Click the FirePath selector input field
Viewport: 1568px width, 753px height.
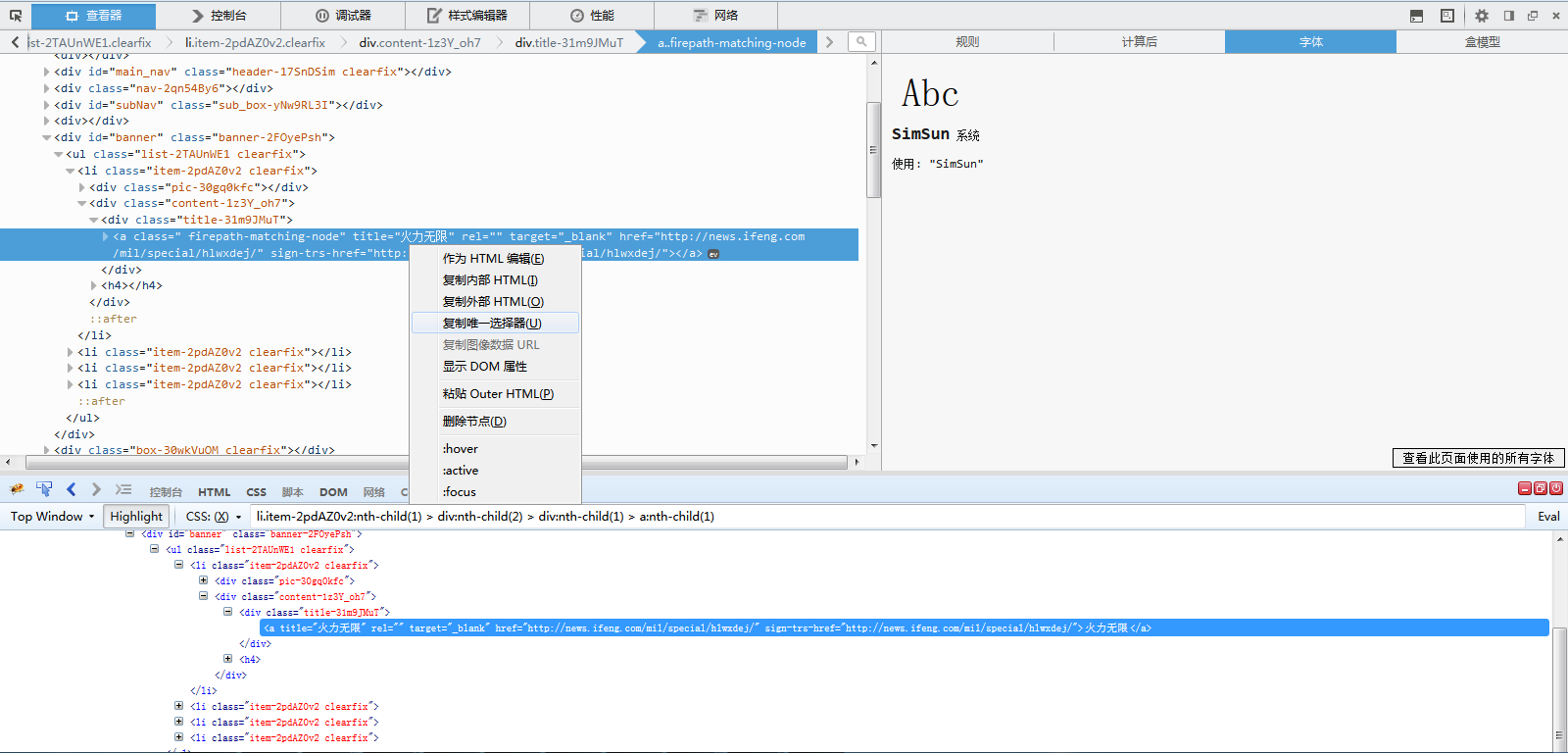[887, 517]
